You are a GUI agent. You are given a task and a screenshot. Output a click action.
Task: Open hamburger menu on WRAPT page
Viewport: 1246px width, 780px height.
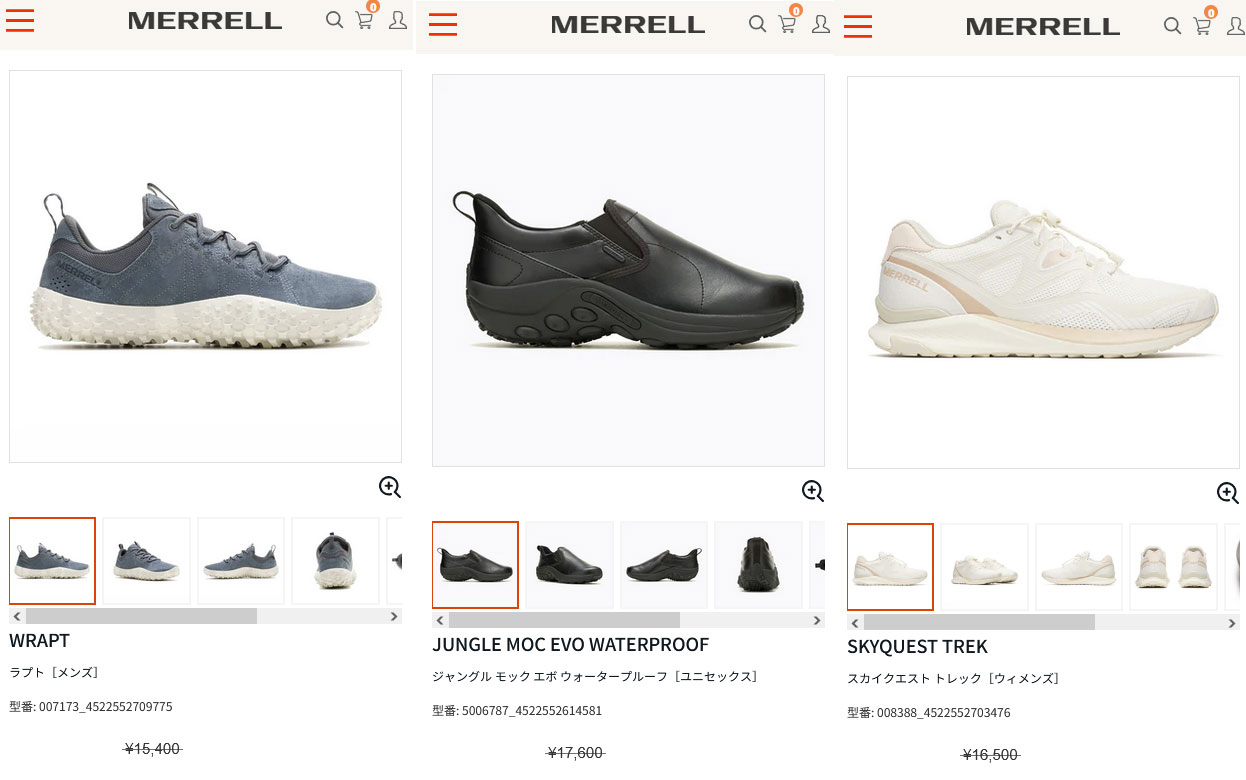[x=20, y=20]
